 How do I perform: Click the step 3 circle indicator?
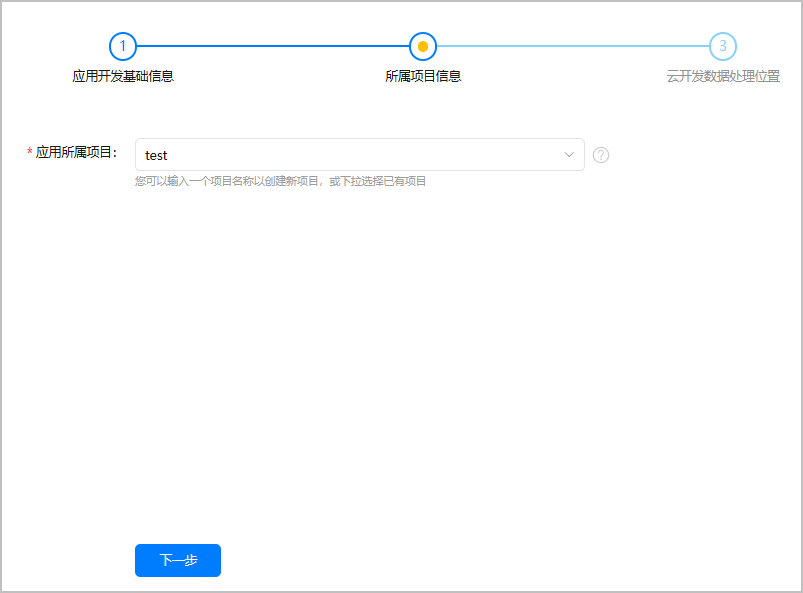[x=723, y=46]
